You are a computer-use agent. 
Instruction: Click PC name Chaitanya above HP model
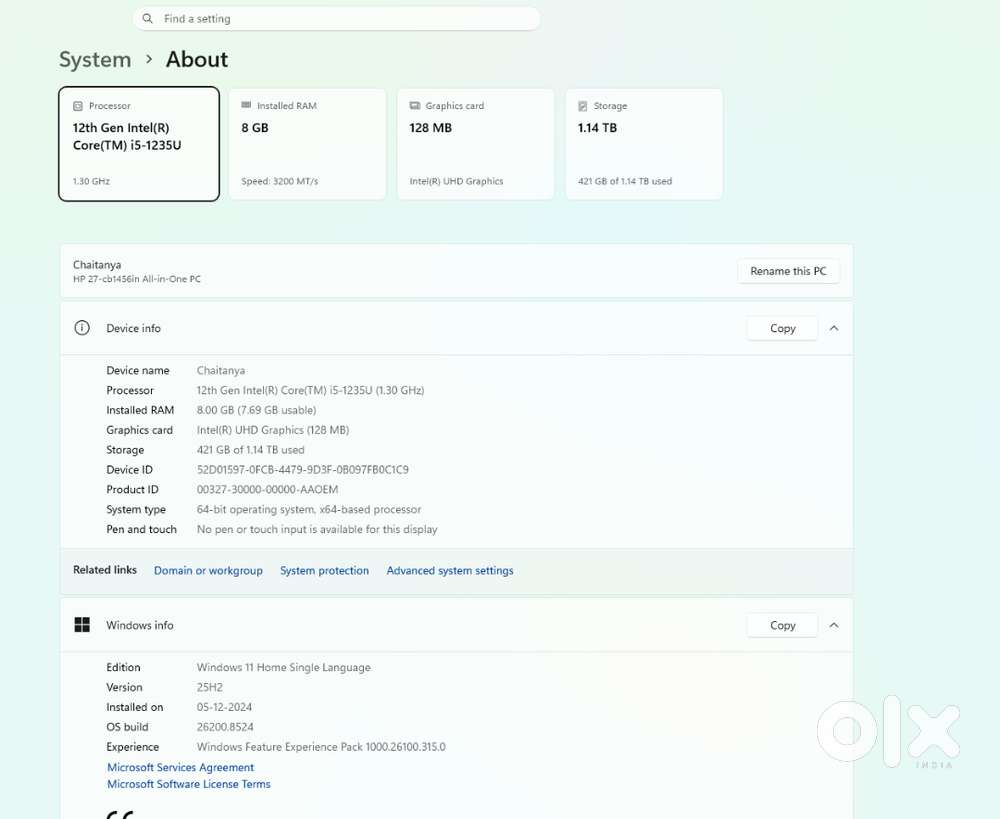pos(97,265)
